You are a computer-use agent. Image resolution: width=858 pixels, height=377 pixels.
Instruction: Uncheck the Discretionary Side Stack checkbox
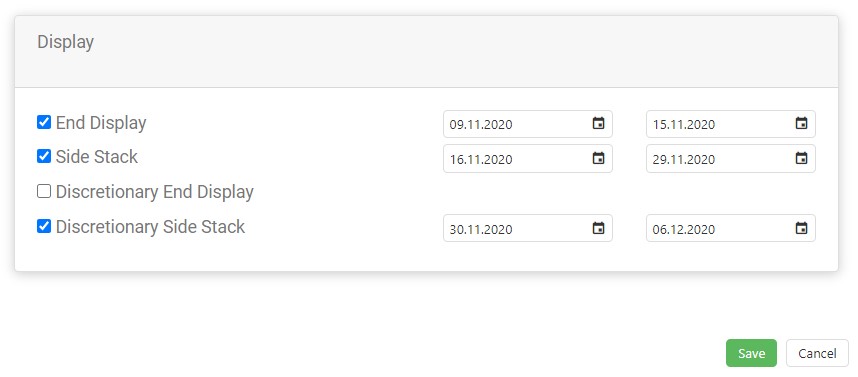[x=44, y=226]
